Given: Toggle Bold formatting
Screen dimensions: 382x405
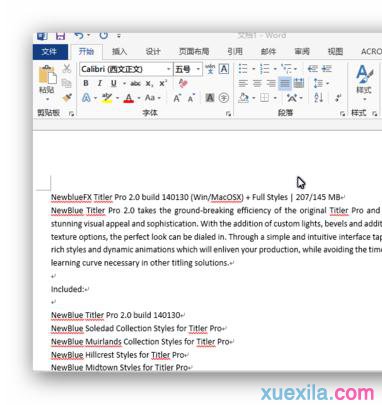Looking at the screenshot, I should (86, 83).
